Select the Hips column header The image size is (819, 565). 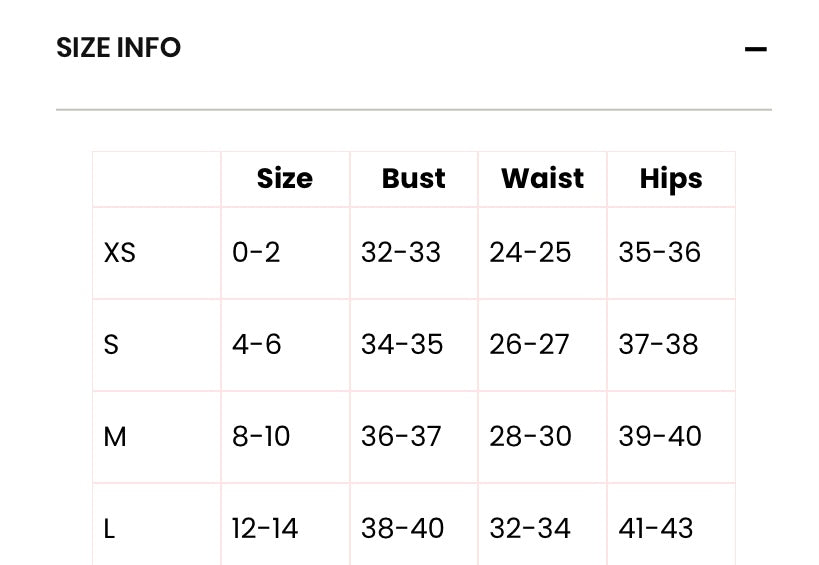[670, 179]
